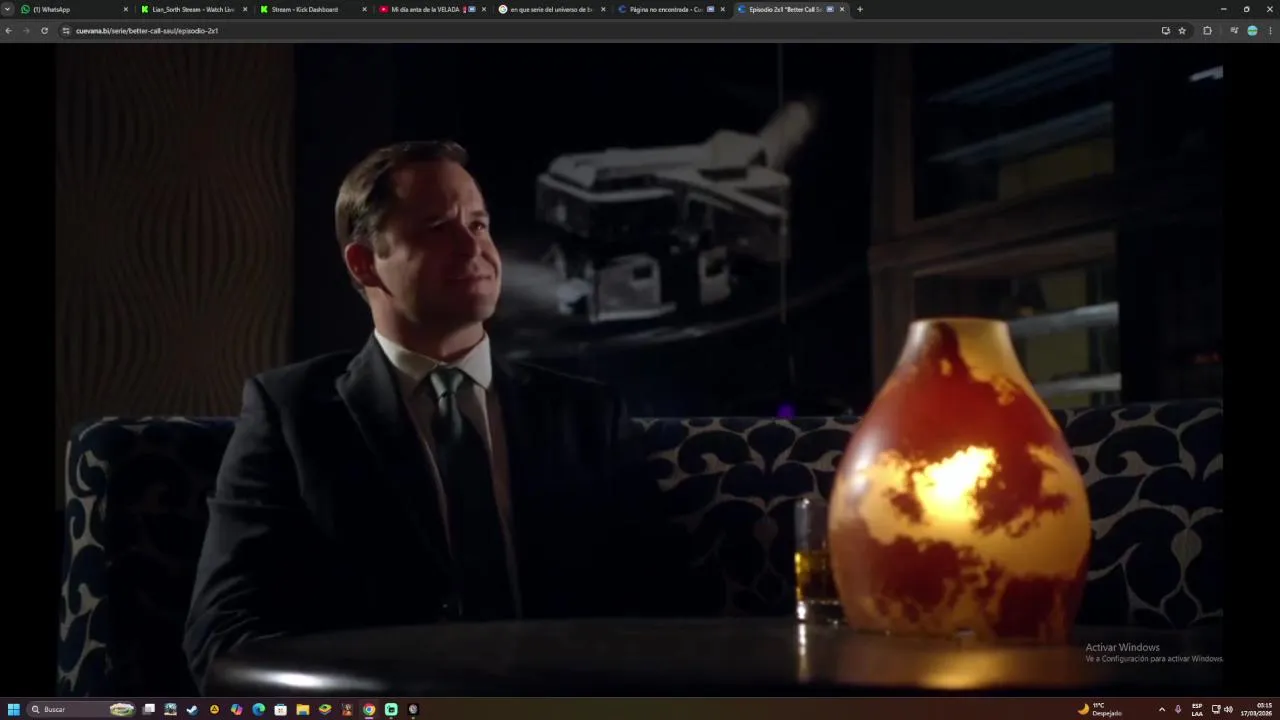Launch Steam from the taskbar
Screen dimensions: 1280x720
[192, 709]
